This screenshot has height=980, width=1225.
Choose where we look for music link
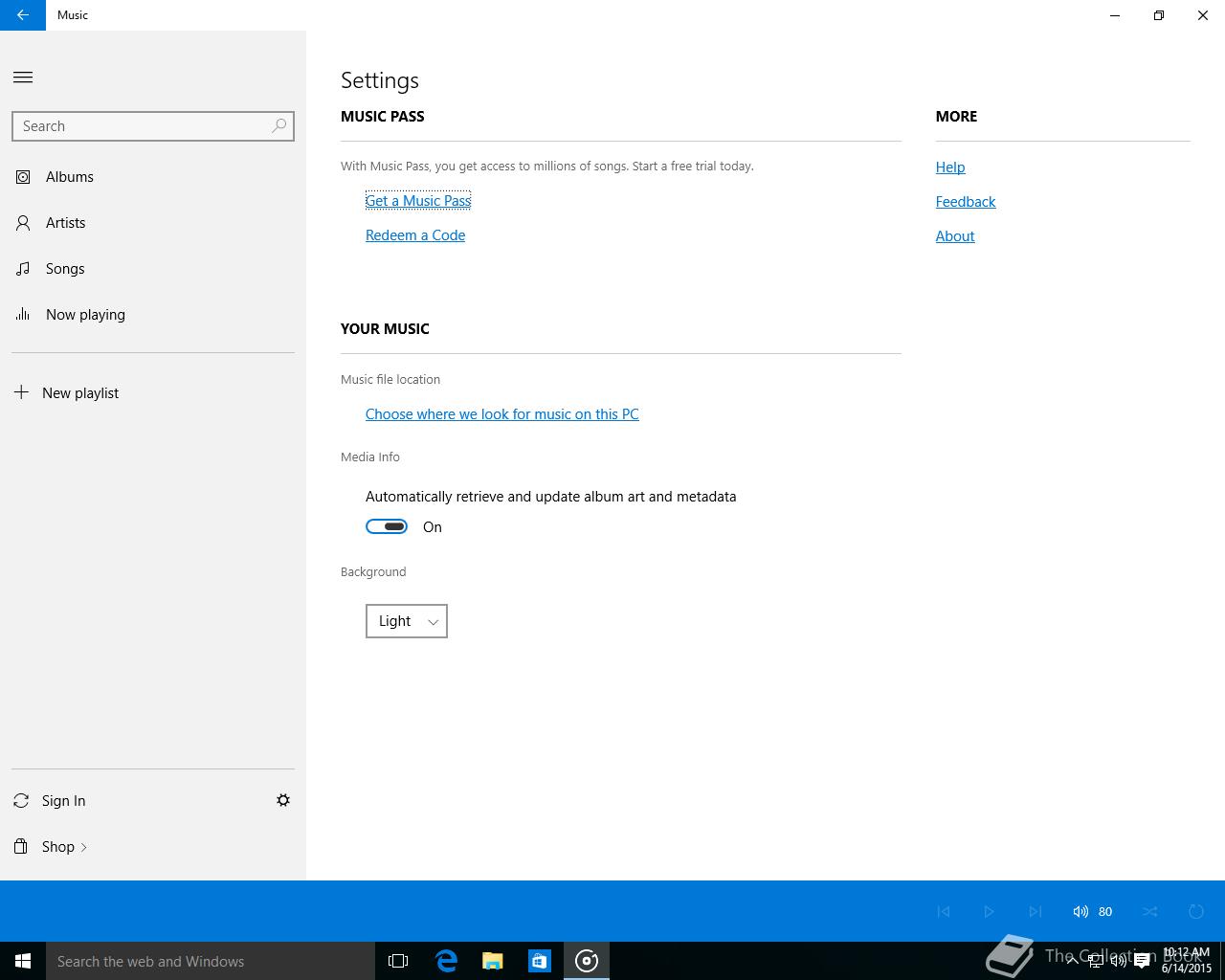click(502, 413)
